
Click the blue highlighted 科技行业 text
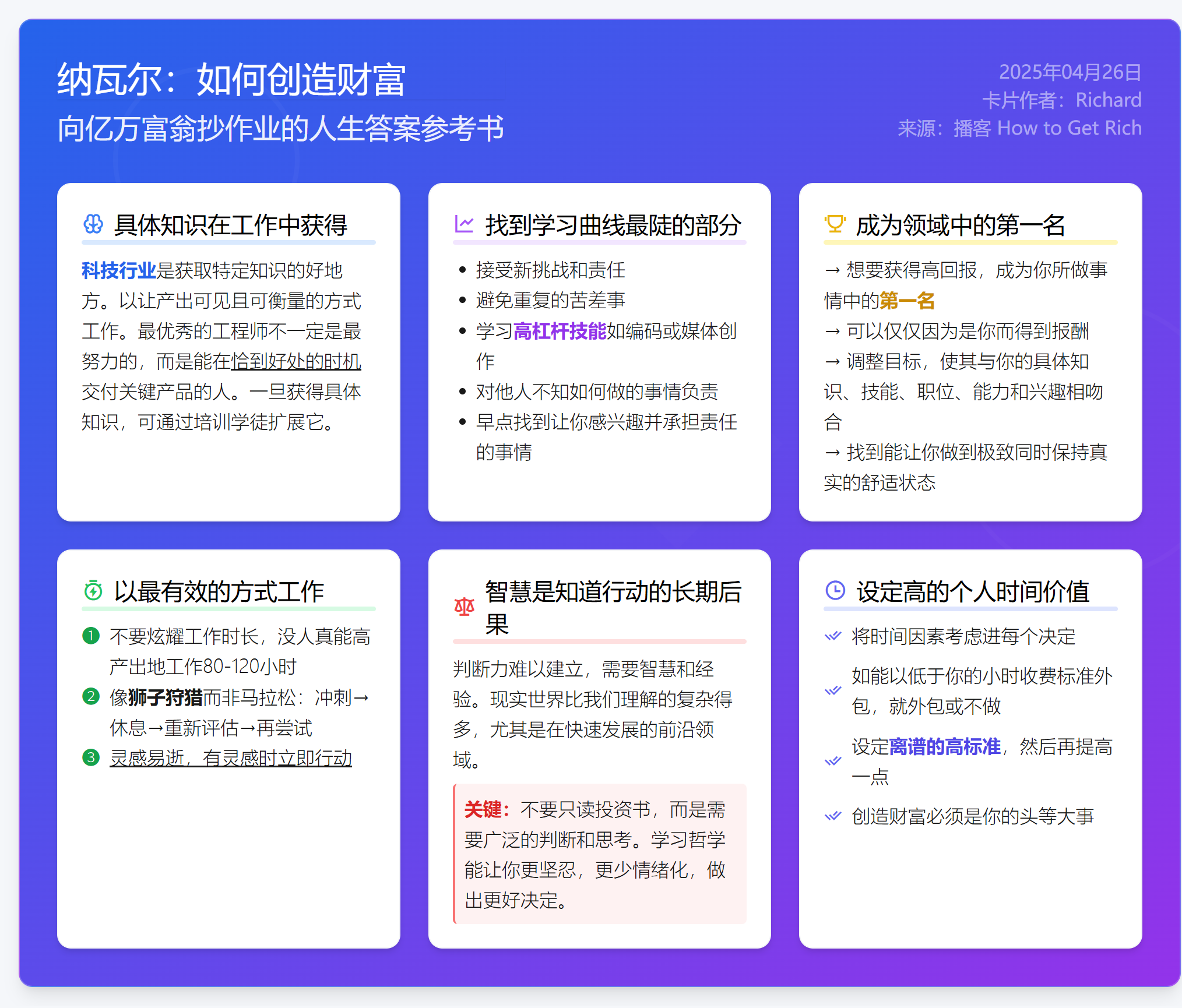tap(119, 270)
